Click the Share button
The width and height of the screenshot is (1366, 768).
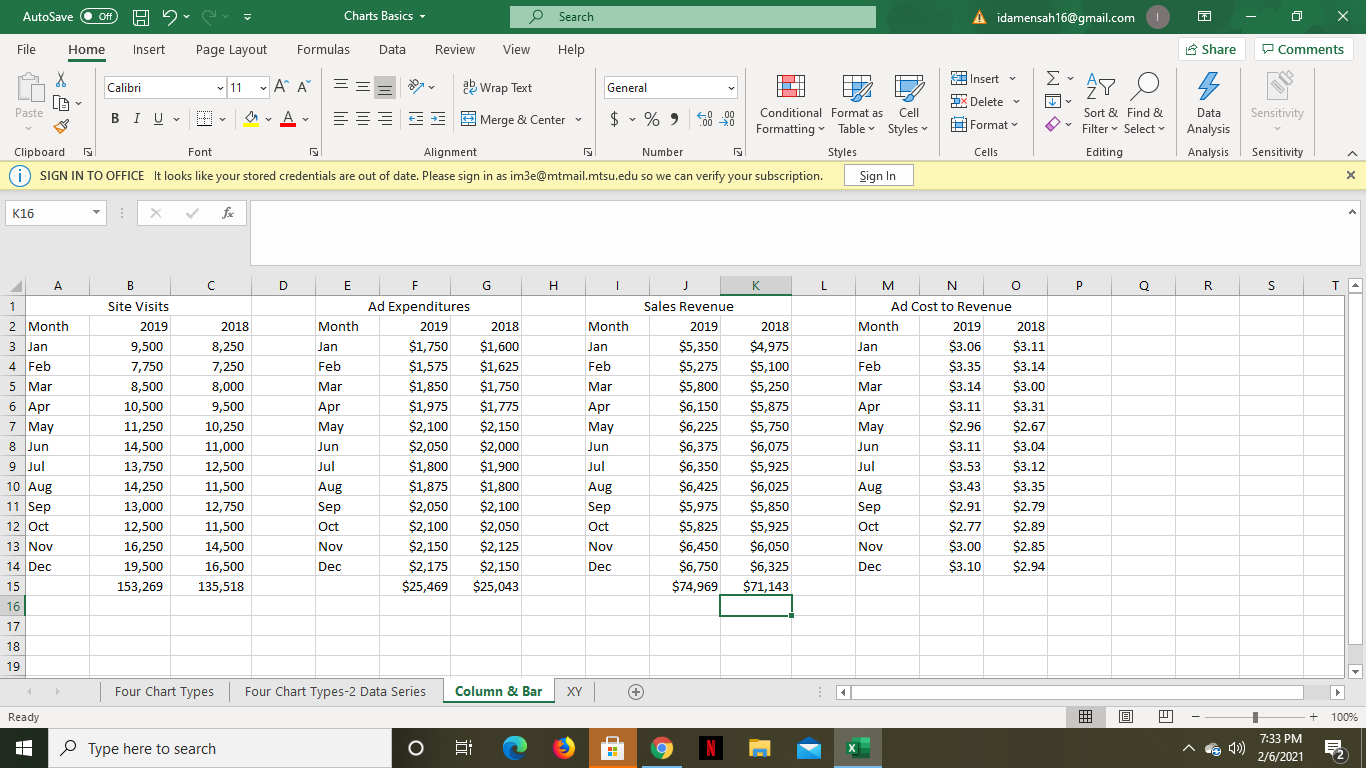tap(1209, 49)
